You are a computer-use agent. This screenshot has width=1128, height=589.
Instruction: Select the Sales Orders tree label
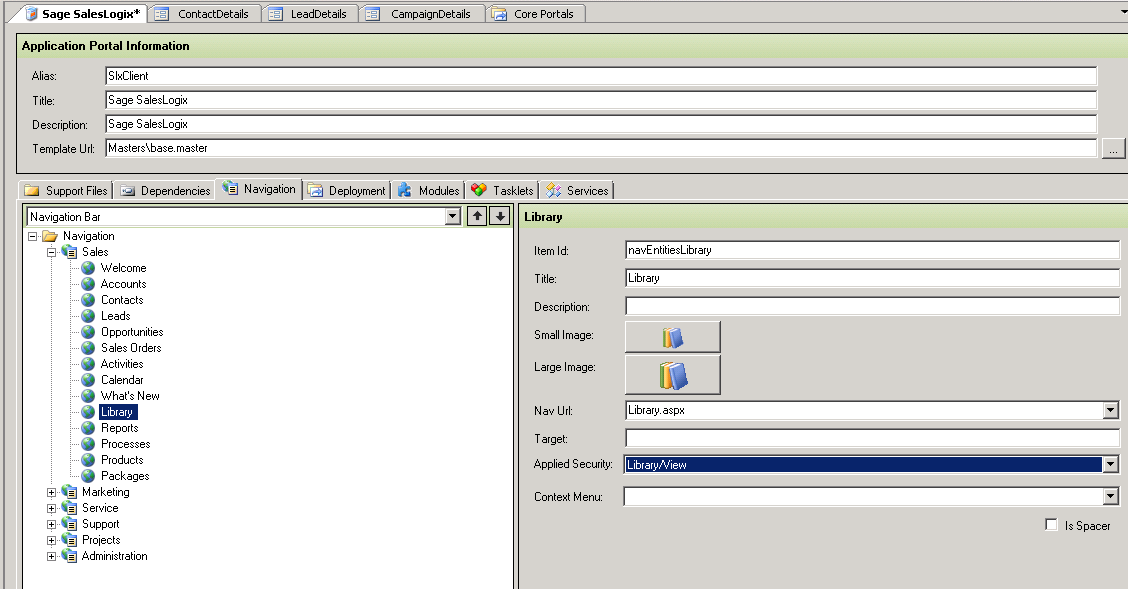pos(131,348)
